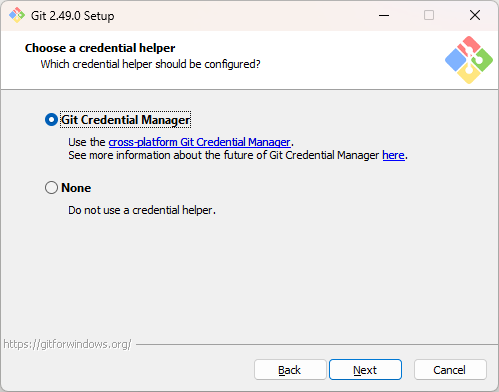
Task: Click the gitforwindows.org URL text
Action: click(x=67, y=344)
